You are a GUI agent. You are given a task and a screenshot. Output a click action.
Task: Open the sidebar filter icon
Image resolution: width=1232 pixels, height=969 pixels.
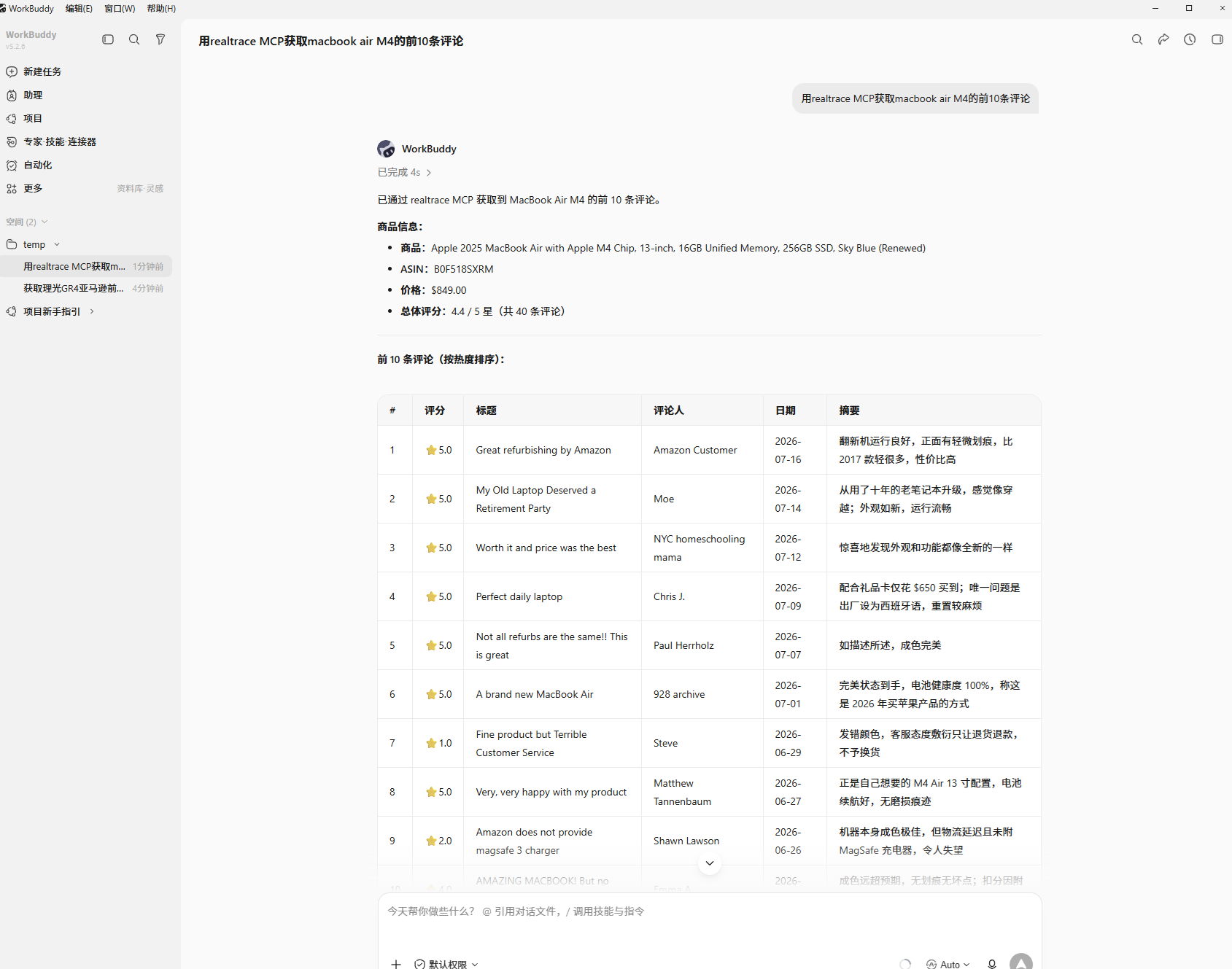160,39
